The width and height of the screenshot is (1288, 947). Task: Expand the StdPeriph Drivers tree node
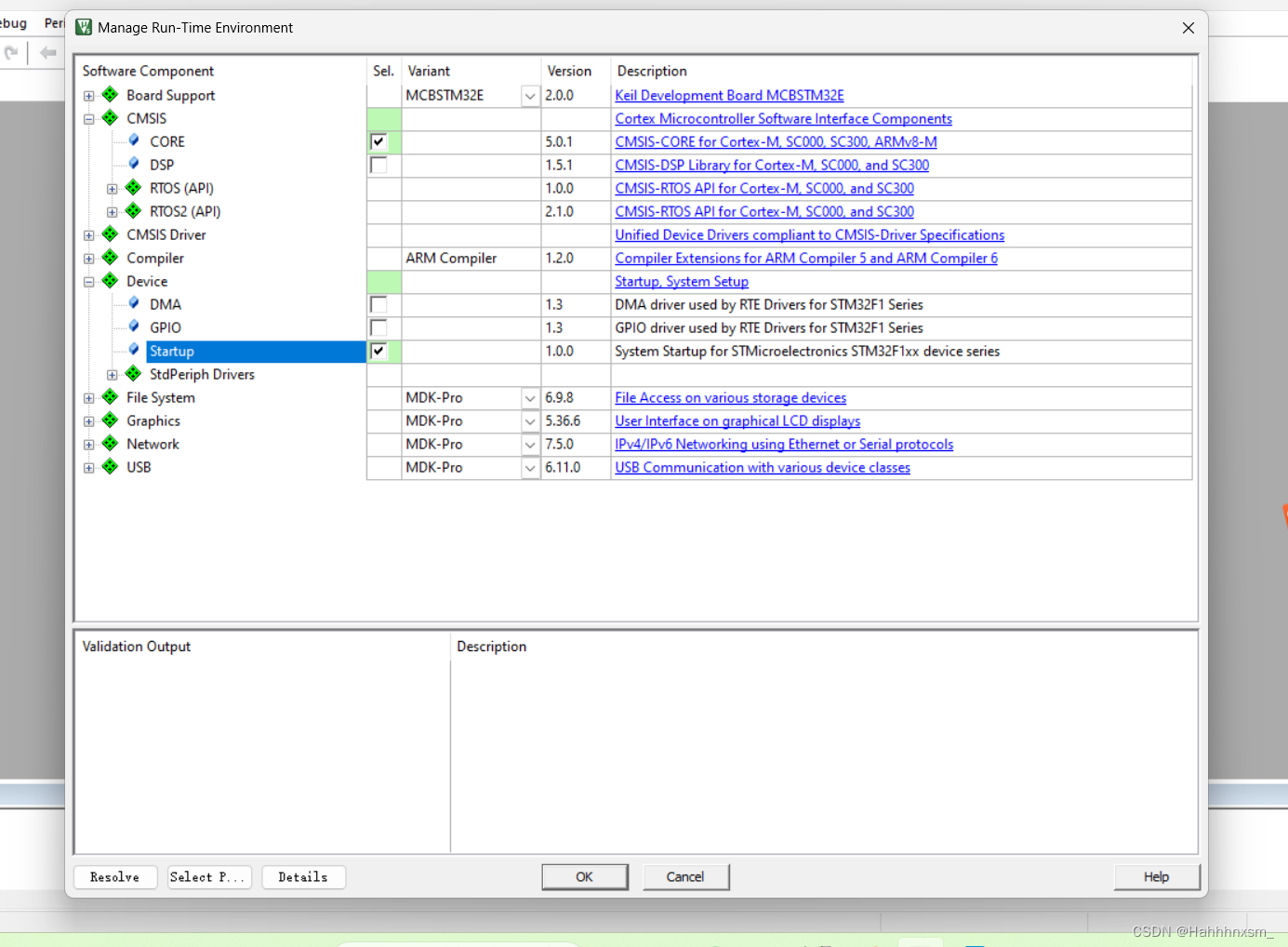click(113, 375)
